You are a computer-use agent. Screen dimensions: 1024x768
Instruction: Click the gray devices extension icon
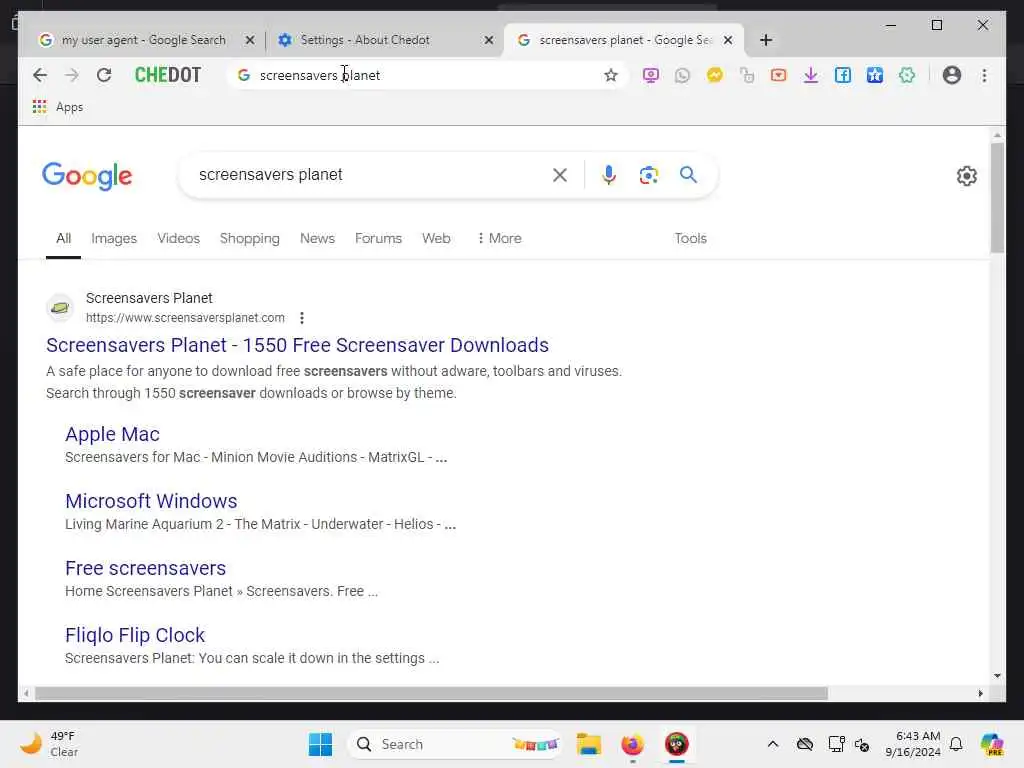[x=746, y=75]
